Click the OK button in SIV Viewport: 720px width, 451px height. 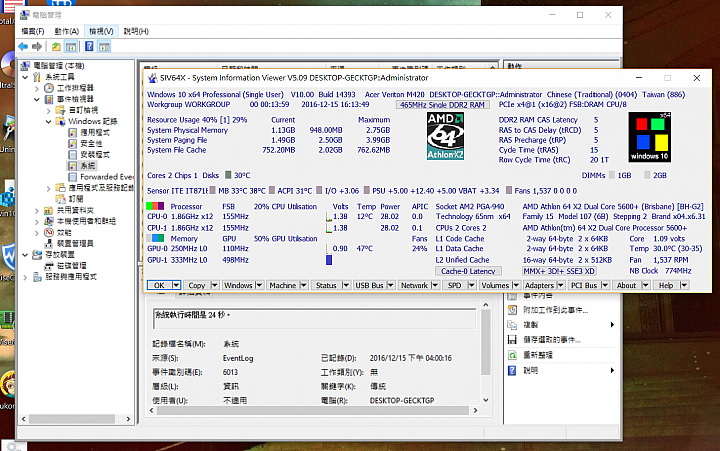click(x=159, y=285)
